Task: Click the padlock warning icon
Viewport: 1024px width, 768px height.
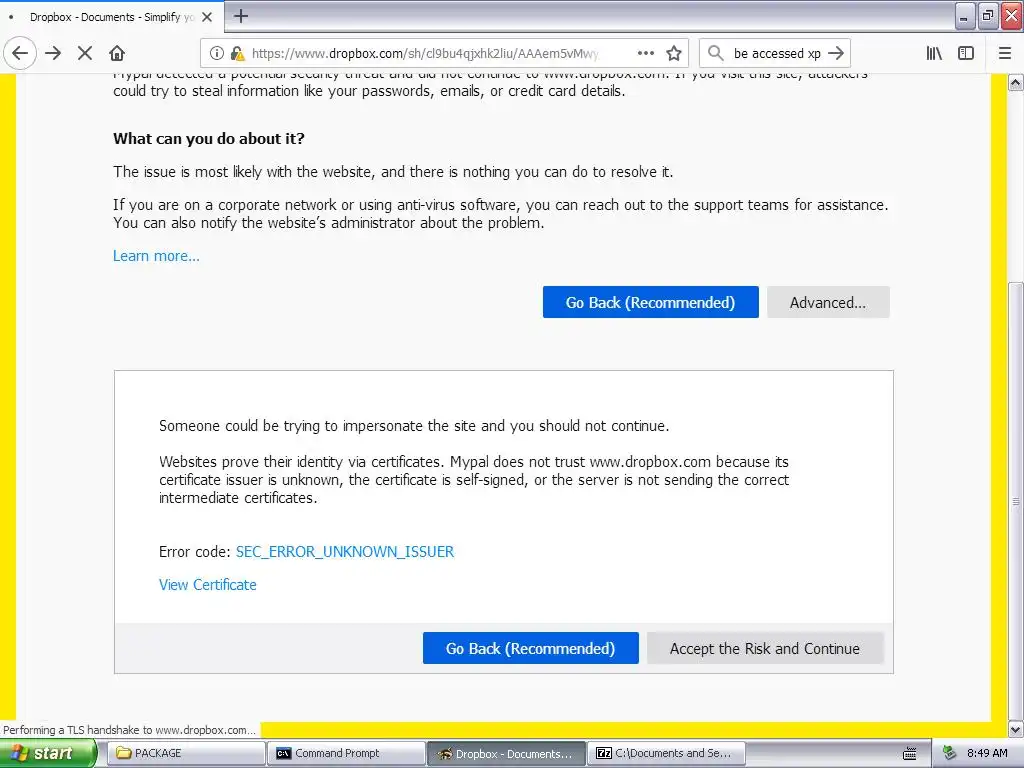Action: click(x=238, y=53)
